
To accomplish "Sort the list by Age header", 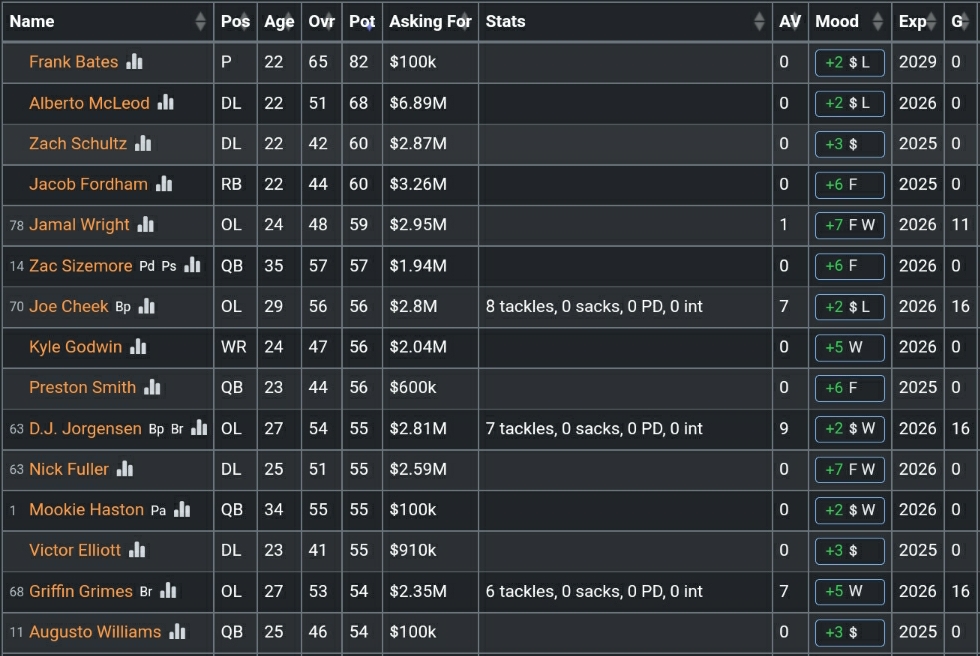I will (x=279, y=21).
